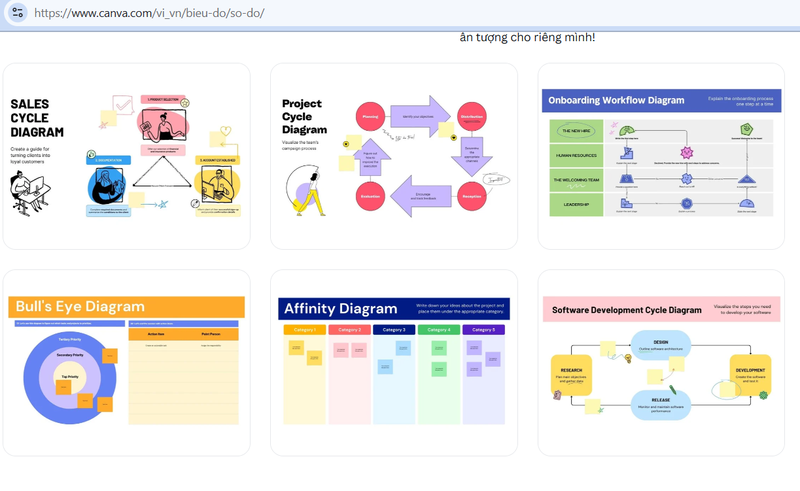This screenshot has width=800, height=491.
Task: Select the browser address bar URL
Action: (x=149, y=13)
